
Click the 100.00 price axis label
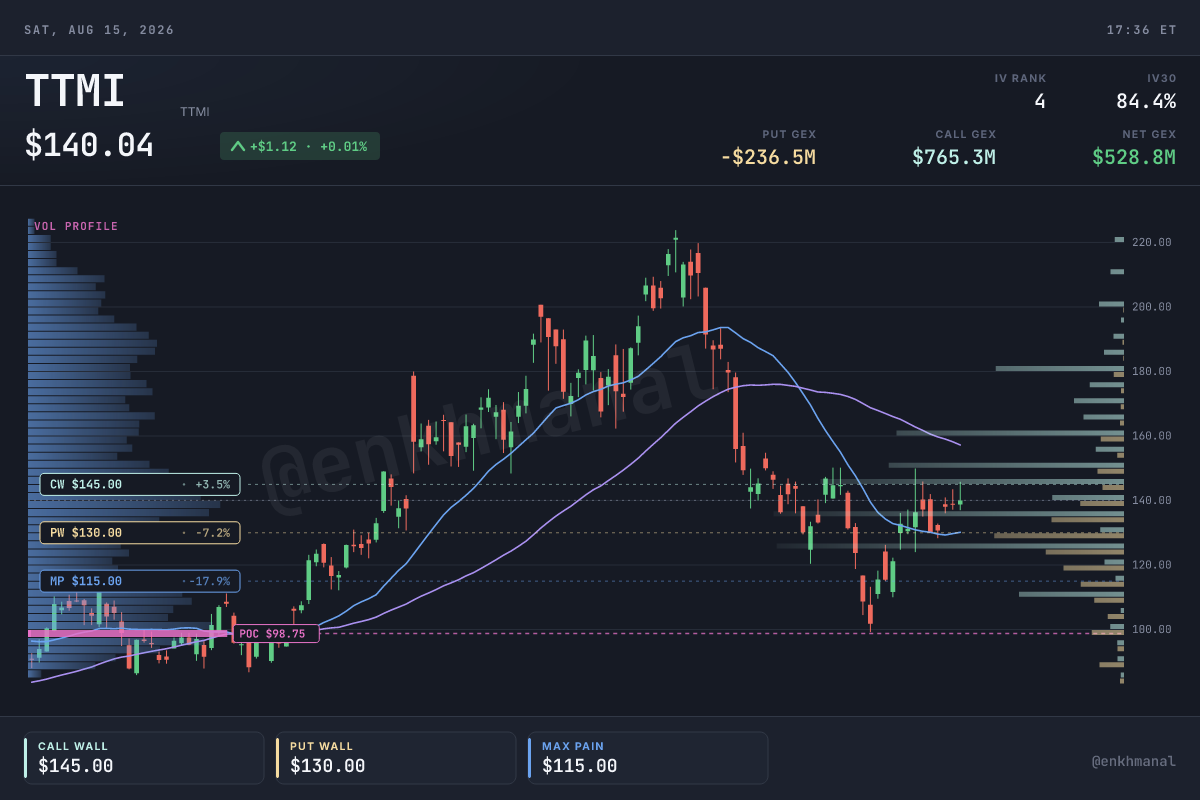(x=1151, y=629)
